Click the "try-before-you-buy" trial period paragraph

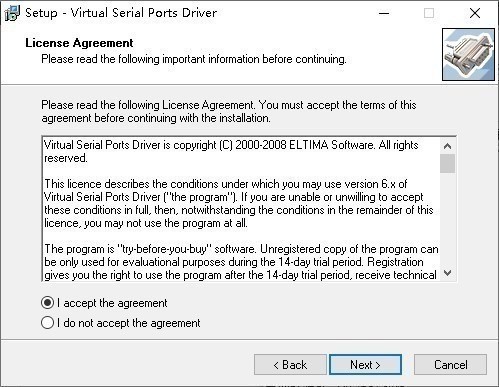tap(241, 262)
